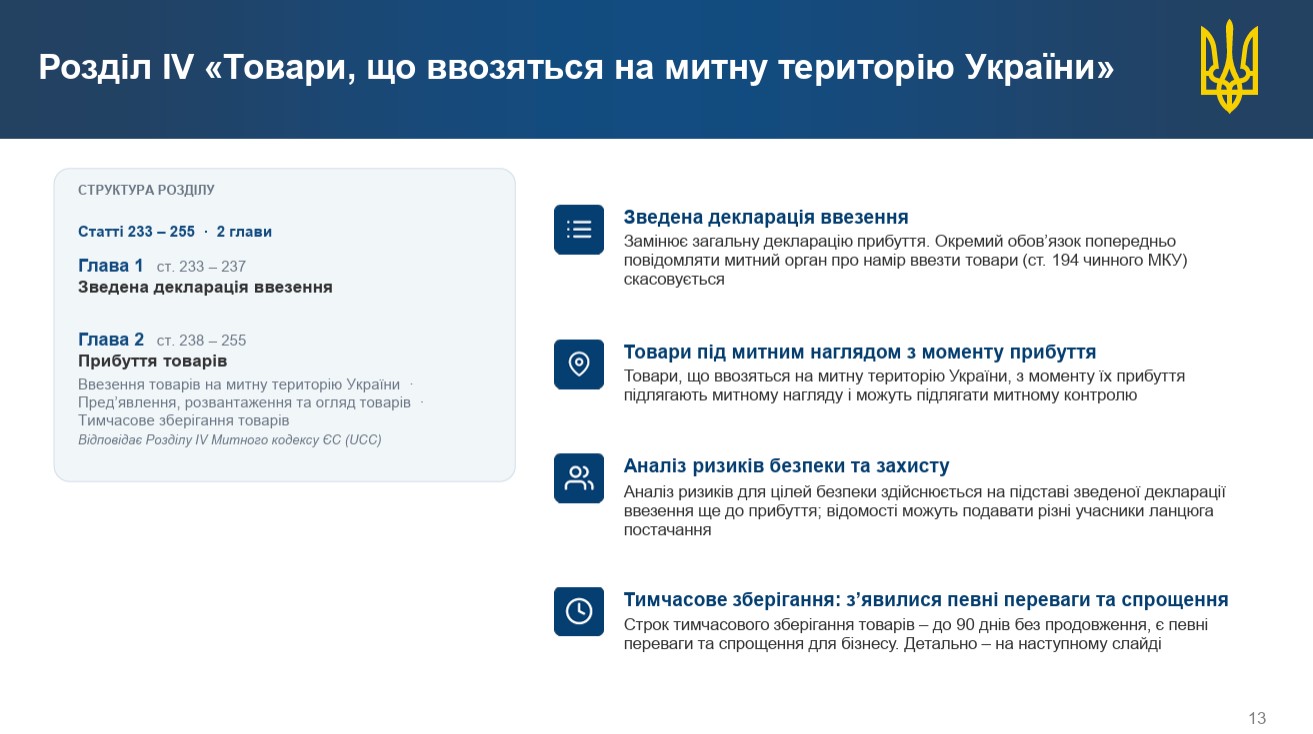Screen dimensions: 1313x734
Task: Click the location pin icon
Action: 579,364
